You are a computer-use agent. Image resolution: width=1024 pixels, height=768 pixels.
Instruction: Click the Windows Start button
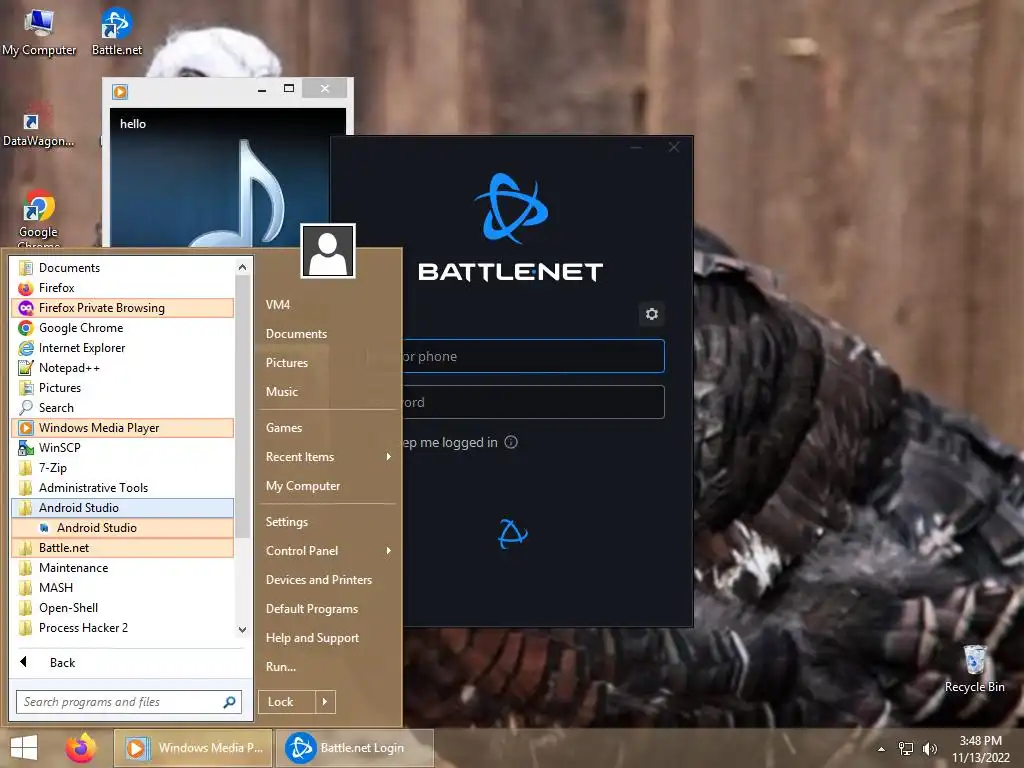[24, 748]
